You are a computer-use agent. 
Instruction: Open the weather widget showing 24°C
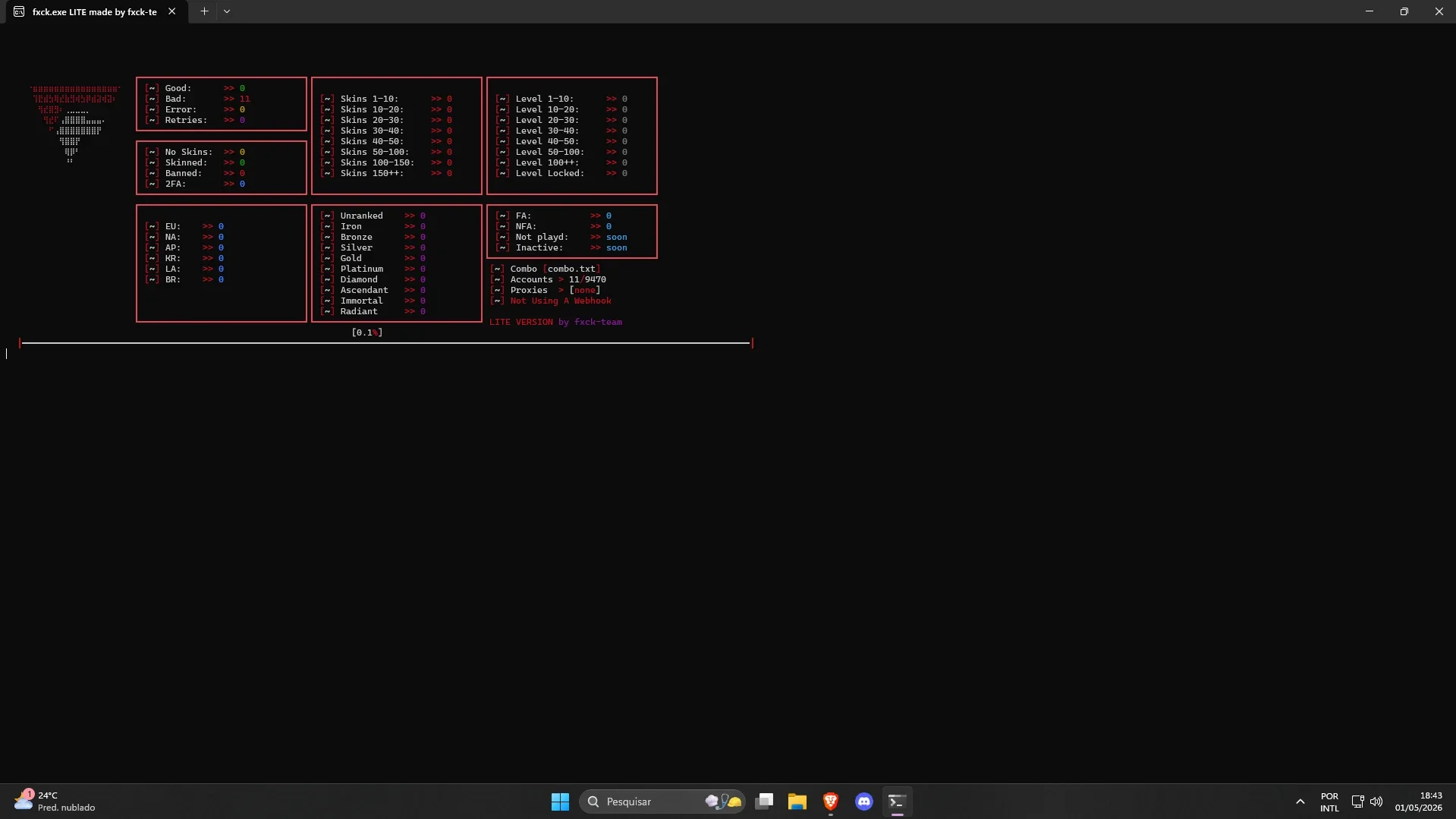[55, 802]
